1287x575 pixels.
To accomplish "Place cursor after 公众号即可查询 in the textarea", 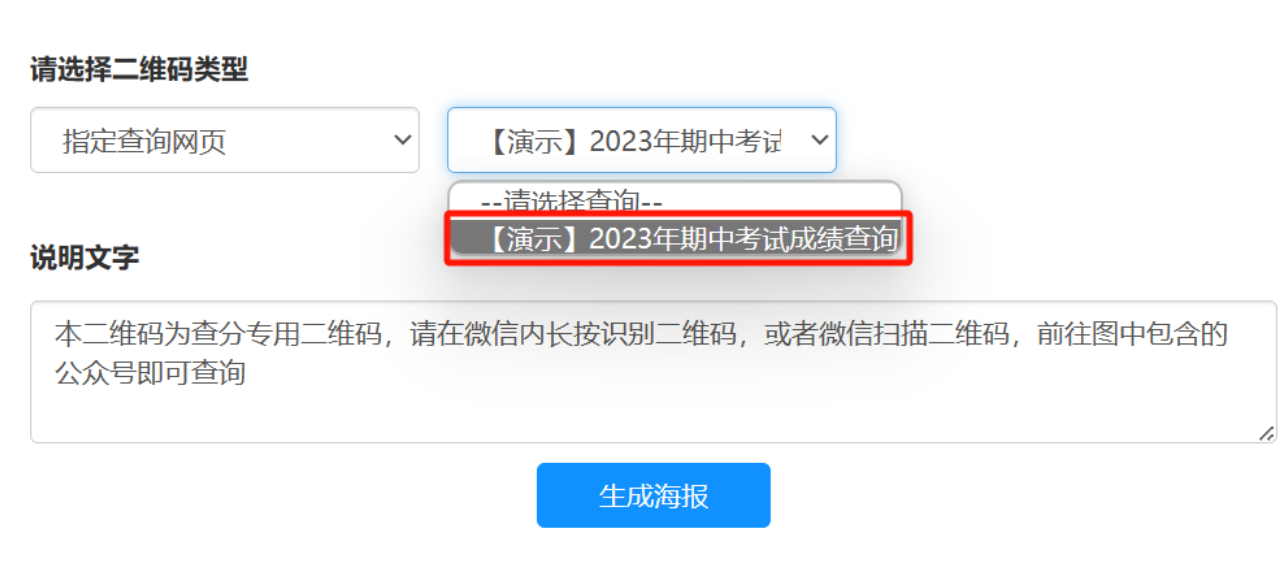I will pyautogui.click(x=247, y=374).
